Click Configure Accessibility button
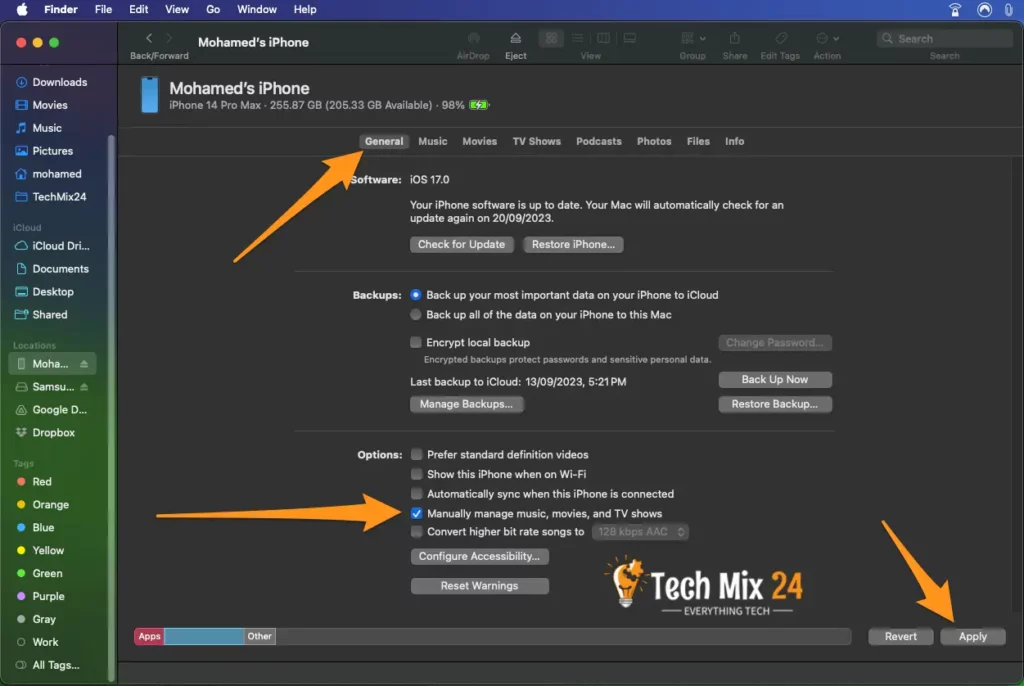1024x686 pixels. (x=479, y=557)
